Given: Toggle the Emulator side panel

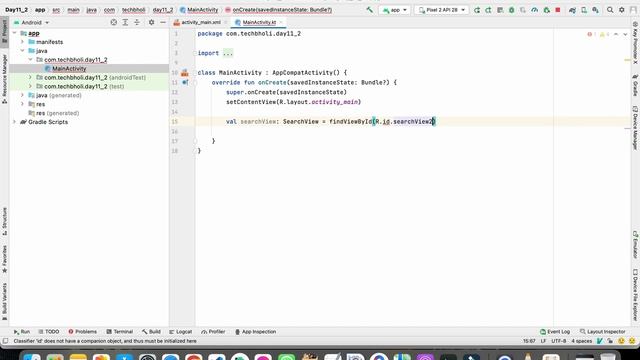Looking at the screenshot, I should (636, 244).
